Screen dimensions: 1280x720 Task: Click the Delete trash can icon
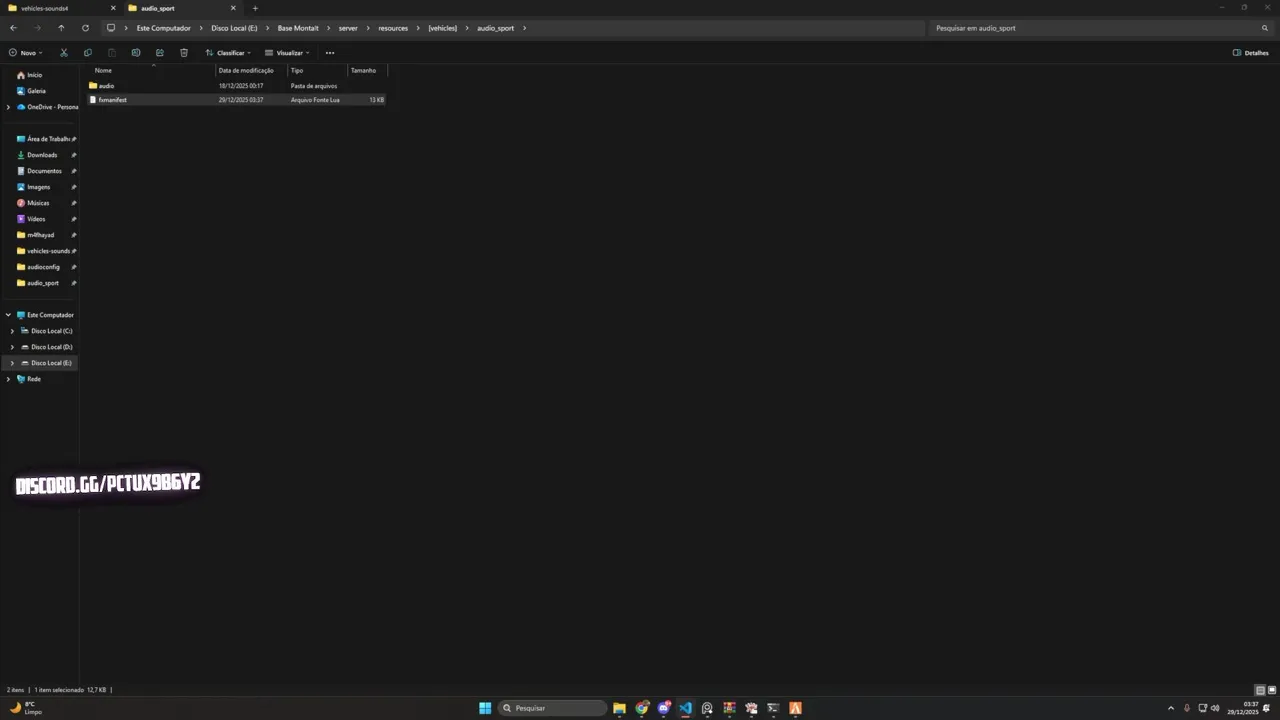coord(183,53)
